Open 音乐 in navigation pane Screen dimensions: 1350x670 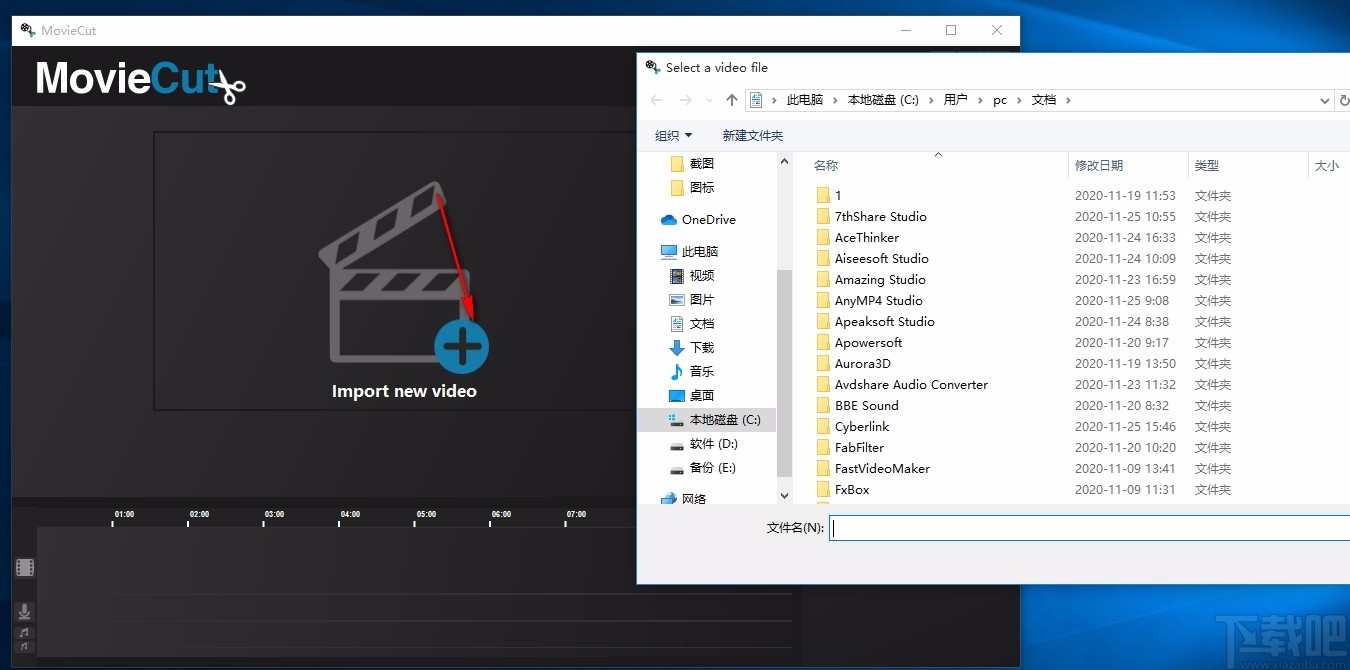point(692,371)
